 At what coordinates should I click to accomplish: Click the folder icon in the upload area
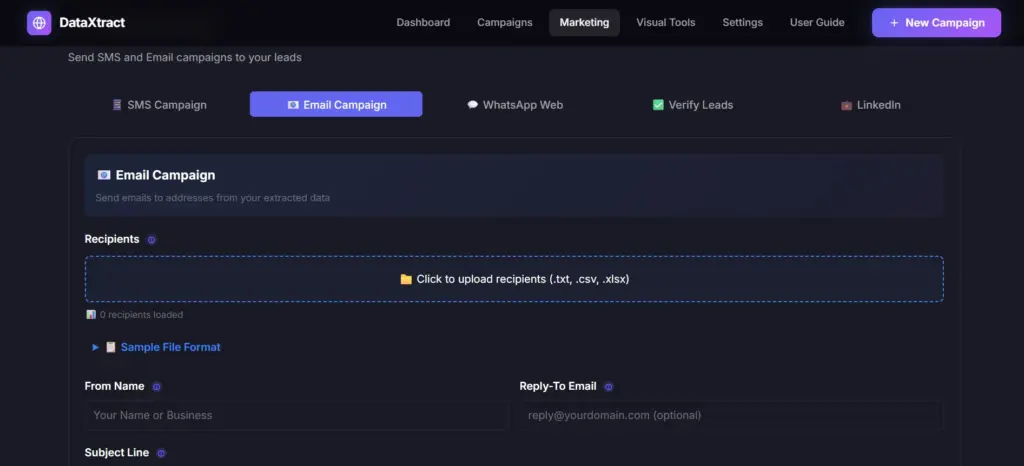point(406,279)
